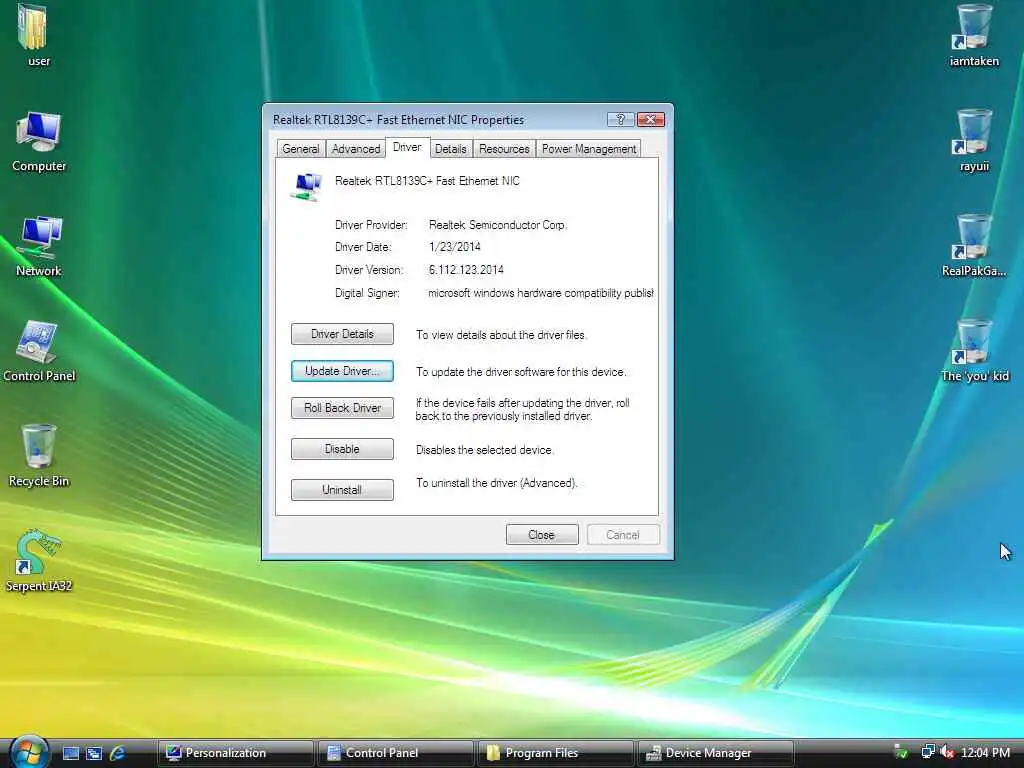
Task: Click the 12:04 PM taskbar clock
Action: click(x=985, y=753)
